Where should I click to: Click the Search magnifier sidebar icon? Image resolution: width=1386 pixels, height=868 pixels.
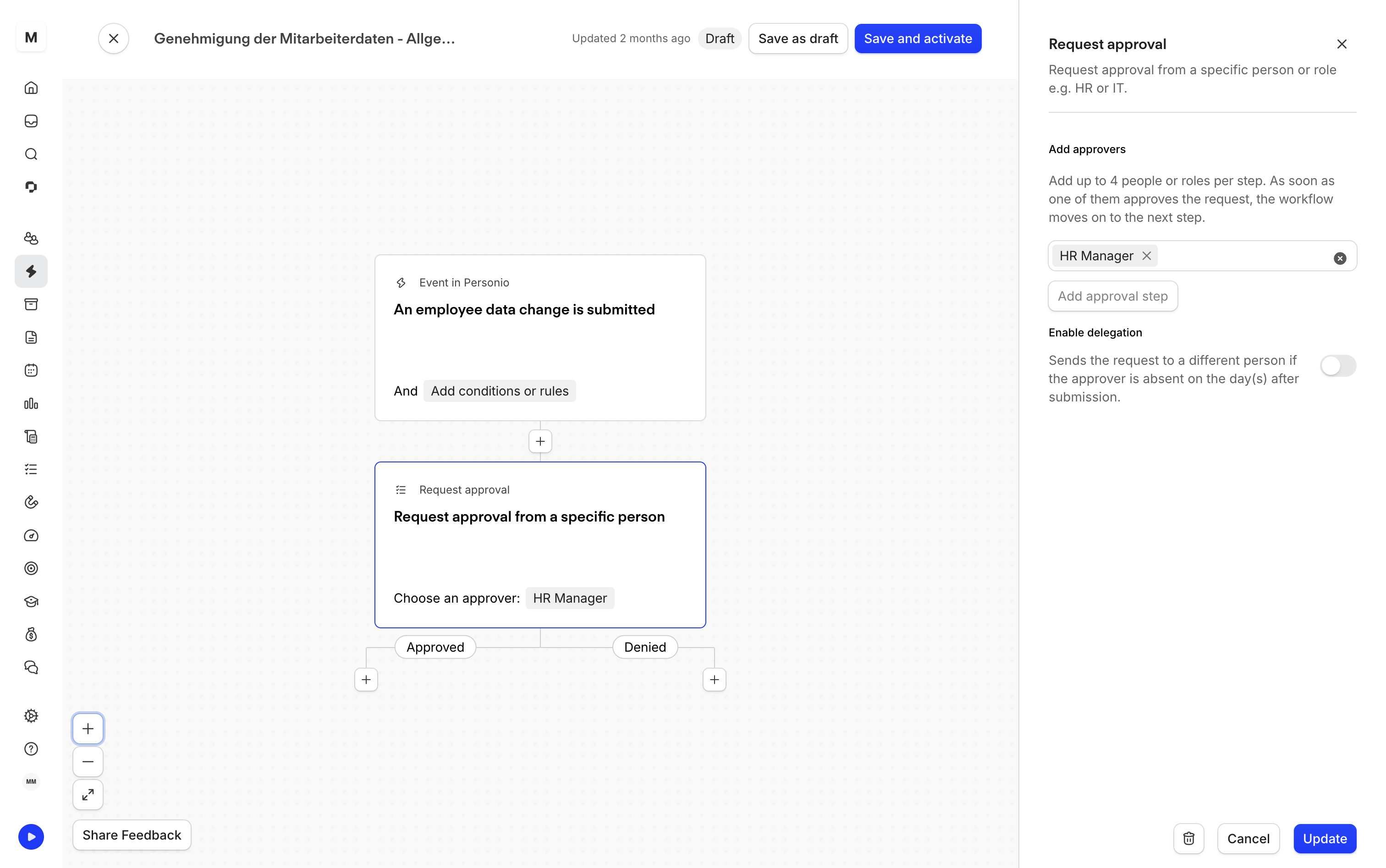[31, 154]
